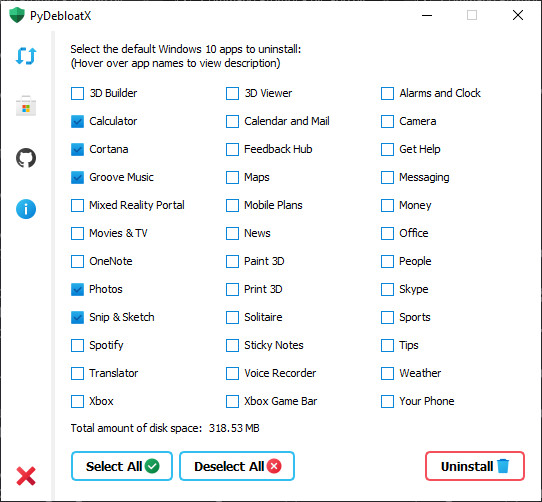Click the refresh arrows sidebar icon

click(26, 56)
